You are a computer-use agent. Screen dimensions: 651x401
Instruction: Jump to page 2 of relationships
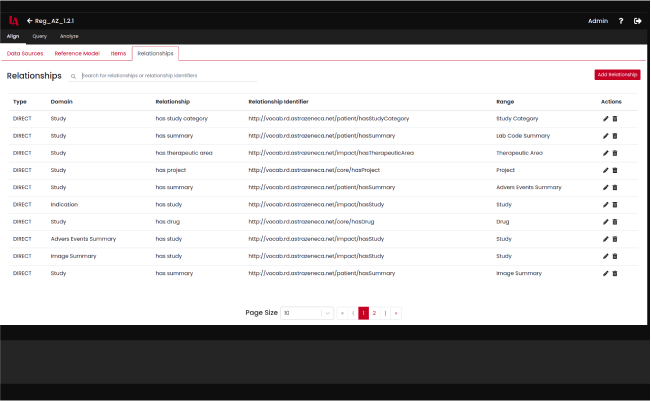click(x=374, y=313)
